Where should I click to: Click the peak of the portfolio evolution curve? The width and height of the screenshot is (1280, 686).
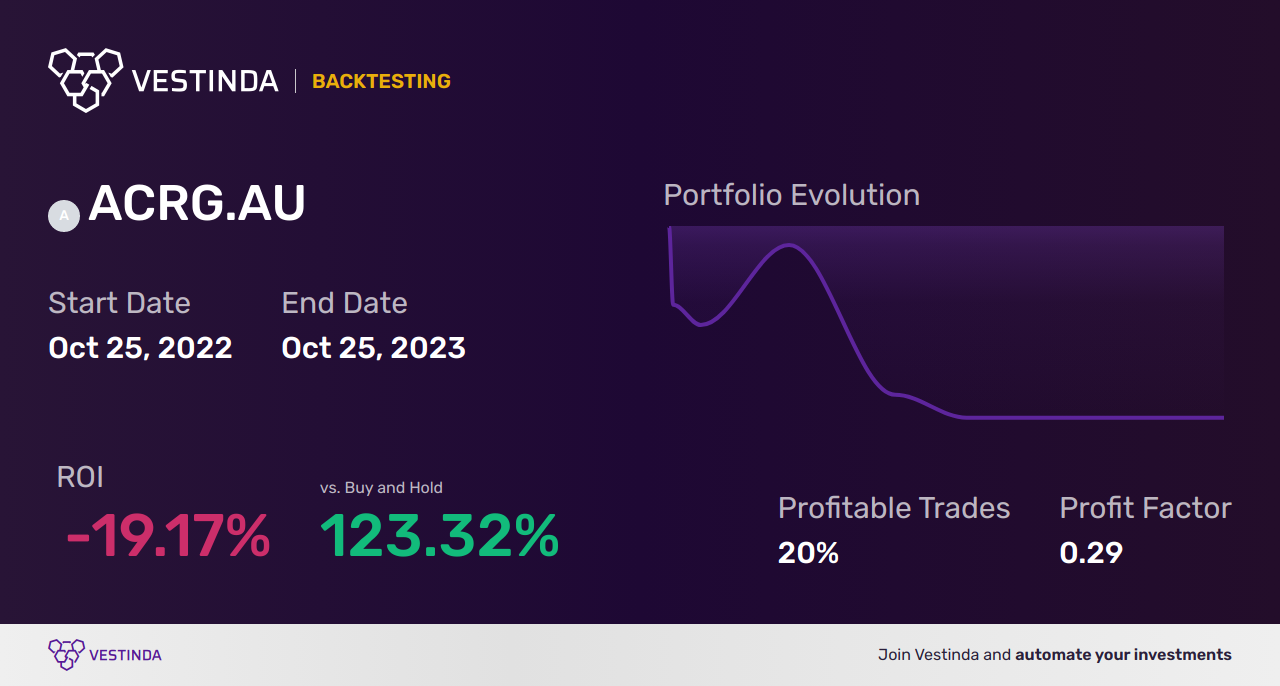coord(790,245)
